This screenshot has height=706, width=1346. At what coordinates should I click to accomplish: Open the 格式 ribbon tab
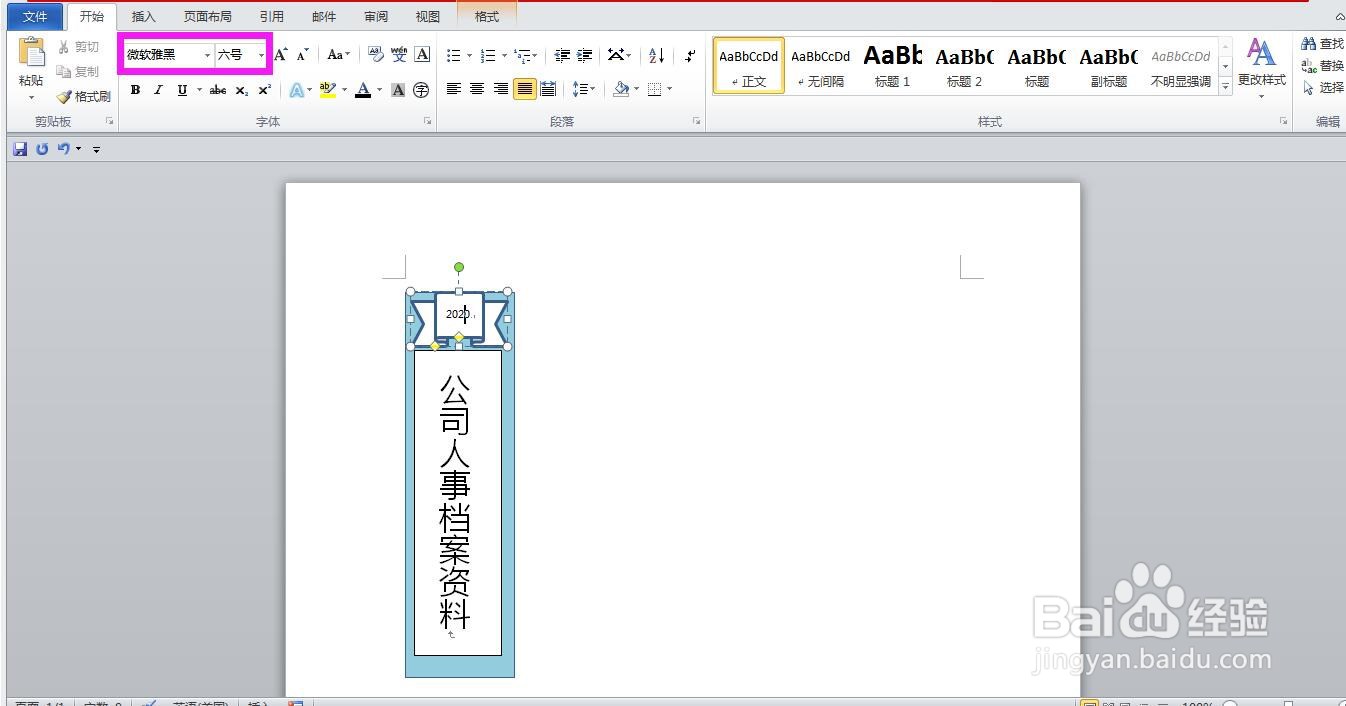click(x=487, y=16)
